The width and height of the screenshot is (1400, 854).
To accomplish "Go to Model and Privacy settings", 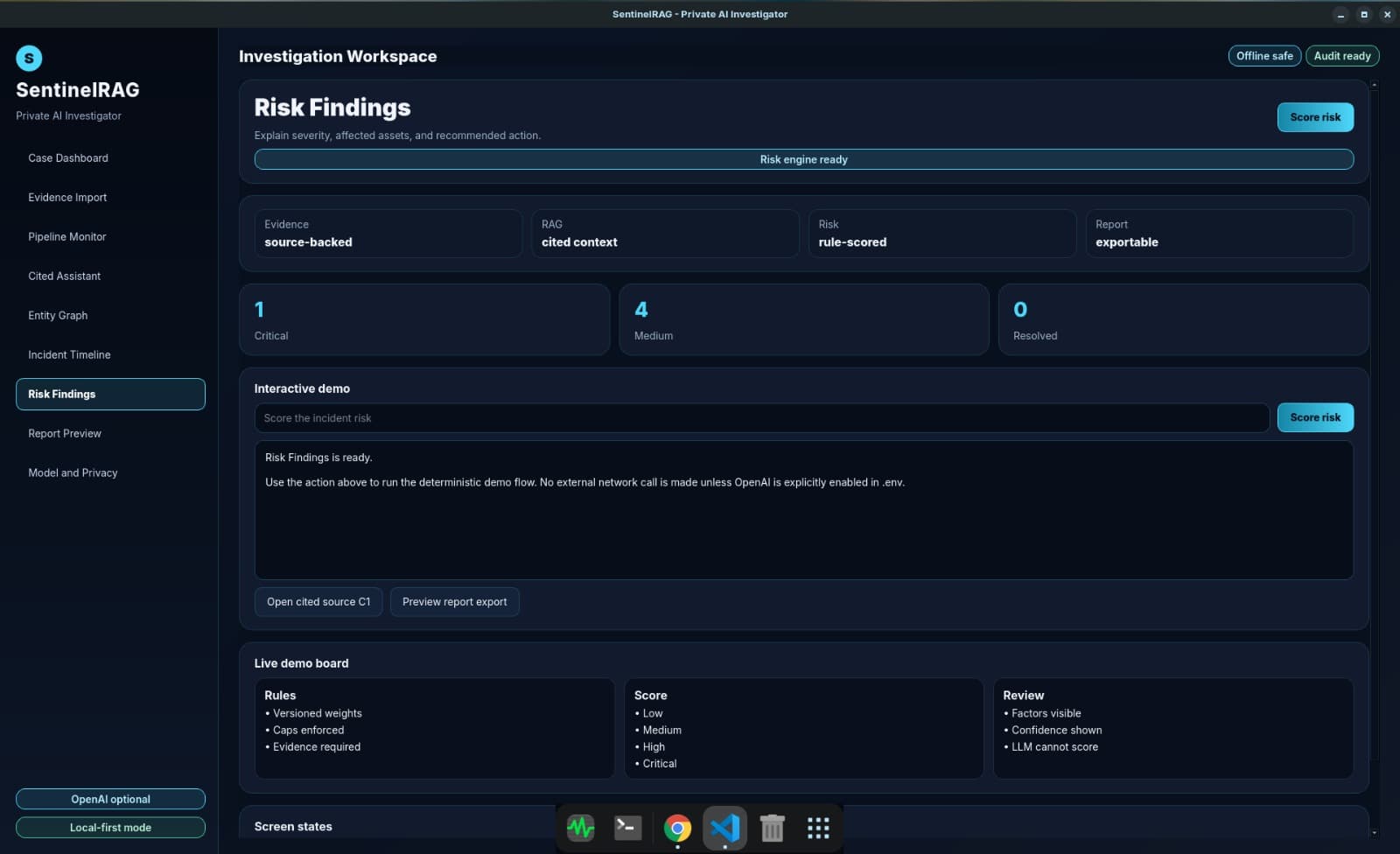I will coord(110,473).
